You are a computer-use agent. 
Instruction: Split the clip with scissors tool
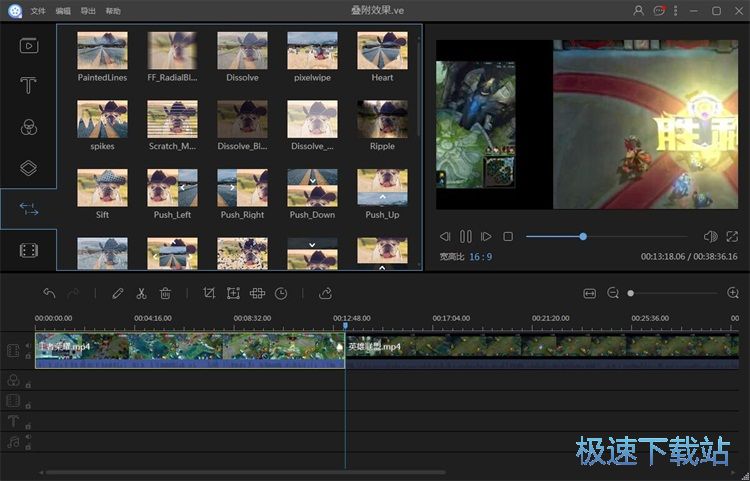point(141,293)
